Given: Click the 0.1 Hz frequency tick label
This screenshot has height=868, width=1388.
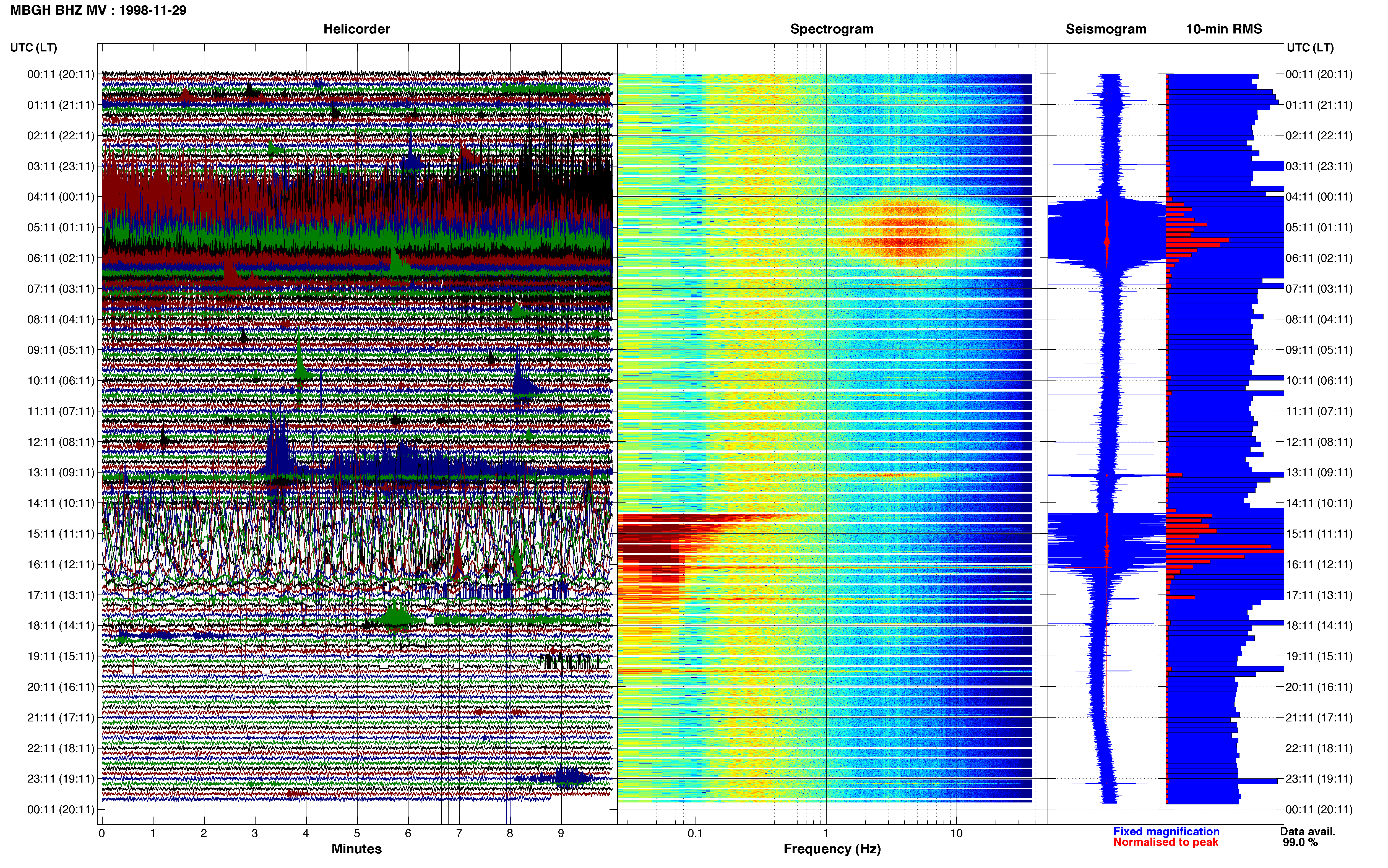Looking at the screenshot, I should pyautogui.click(x=695, y=833).
